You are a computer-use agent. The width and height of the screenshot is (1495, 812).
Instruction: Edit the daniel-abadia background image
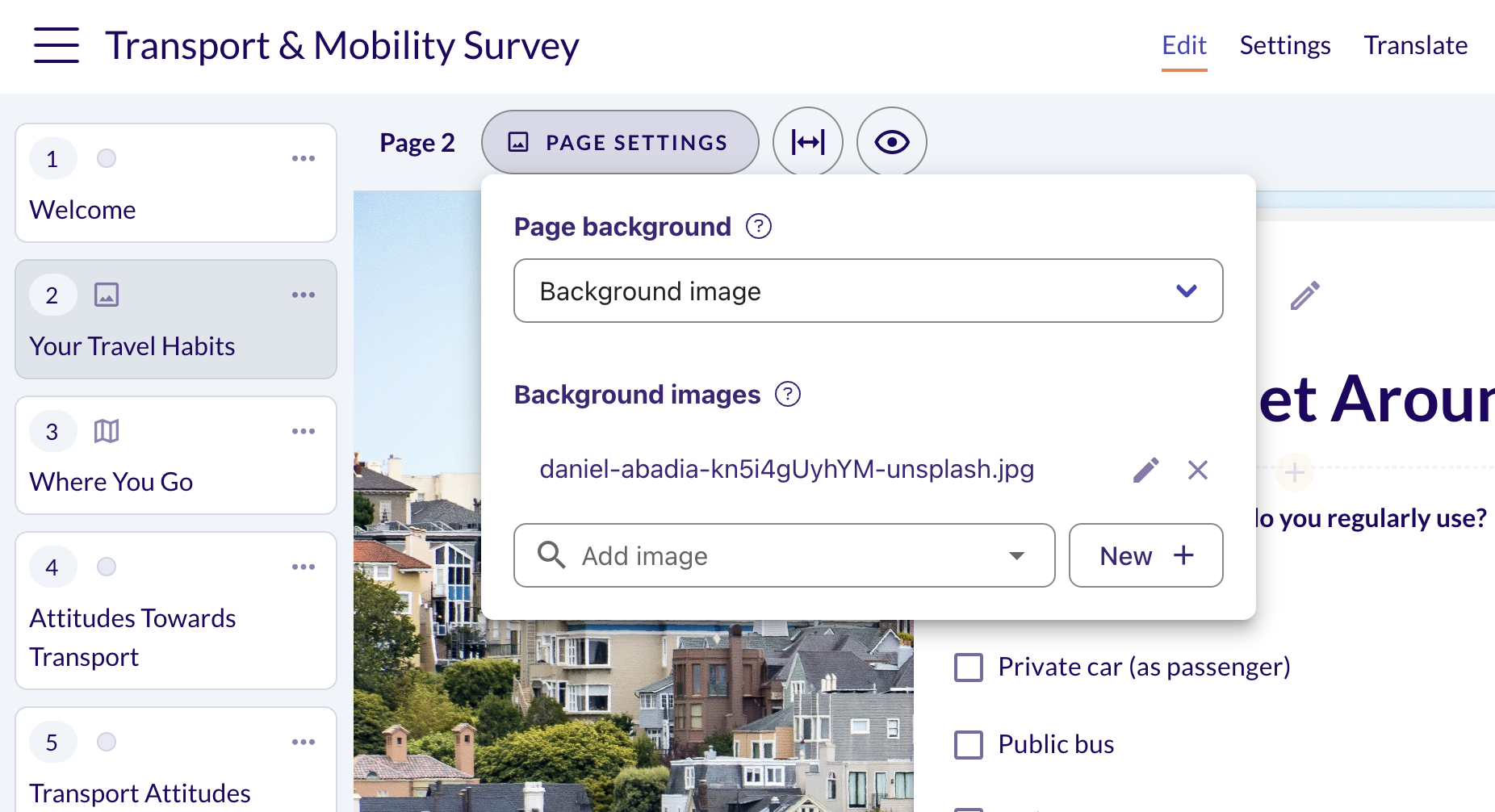tap(1146, 470)
